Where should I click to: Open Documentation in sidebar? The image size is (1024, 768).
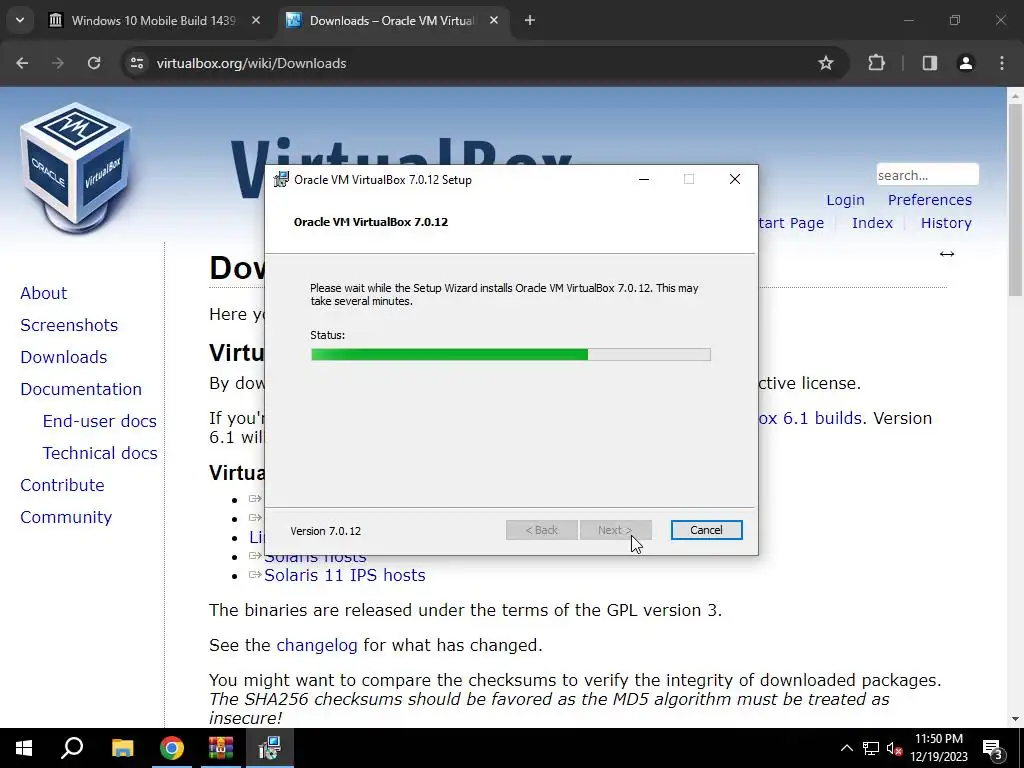tap(81, 389)
